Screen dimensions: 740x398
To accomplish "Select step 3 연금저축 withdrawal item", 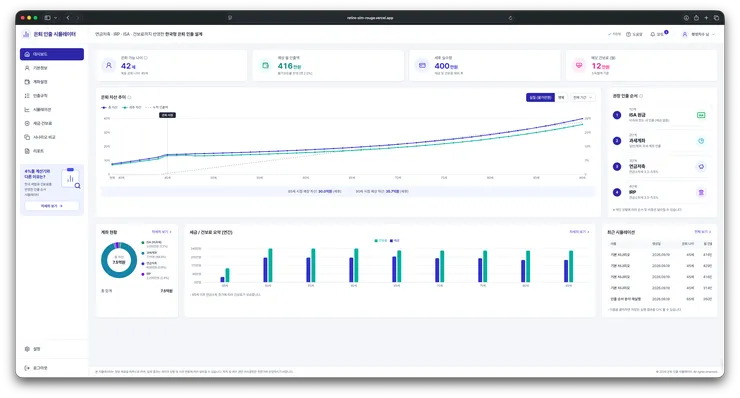I will 661,166.
